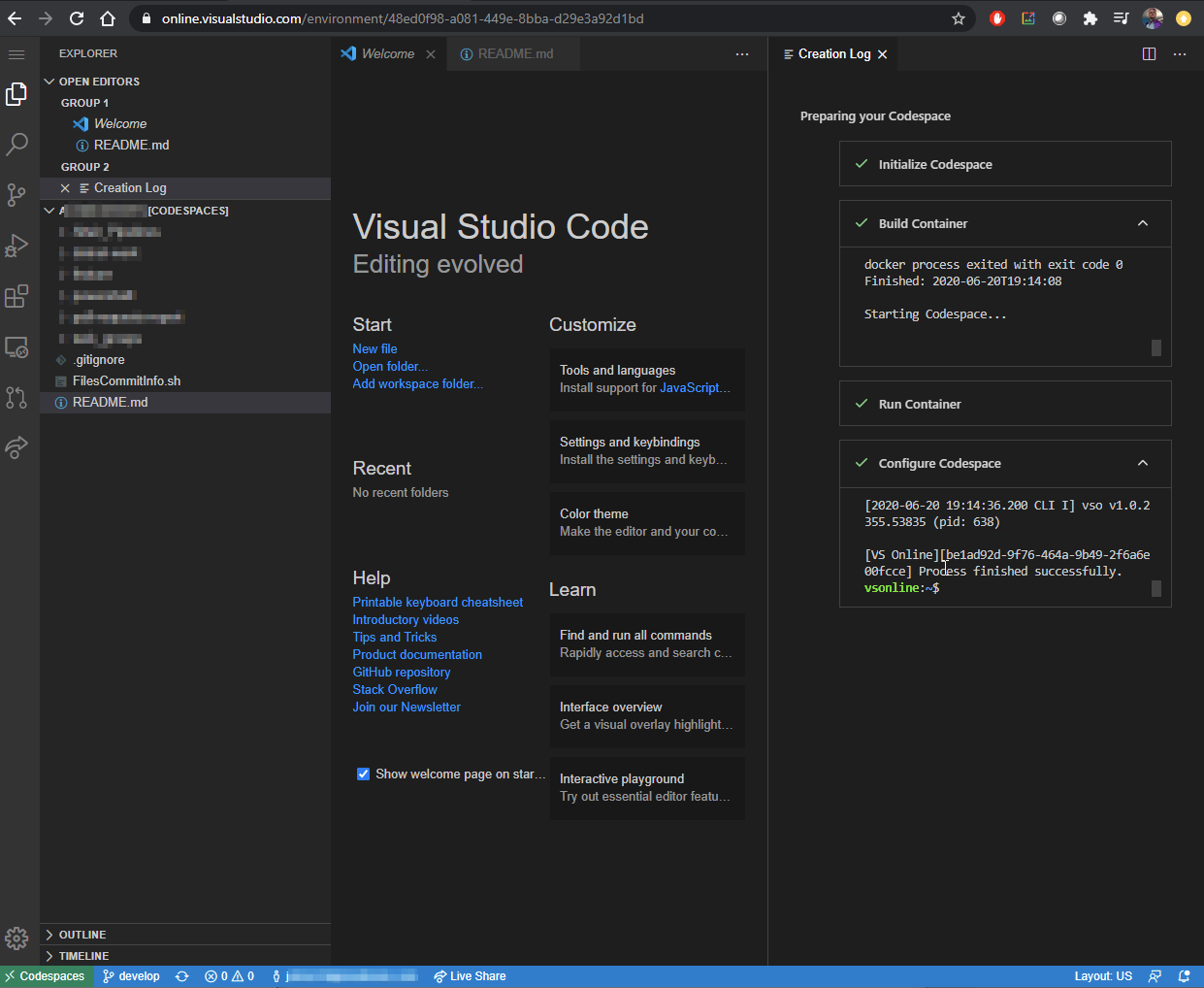Viewport: 1204px width, 988px height.
Task: Split the Creation Log editor
Action: 1150,54
